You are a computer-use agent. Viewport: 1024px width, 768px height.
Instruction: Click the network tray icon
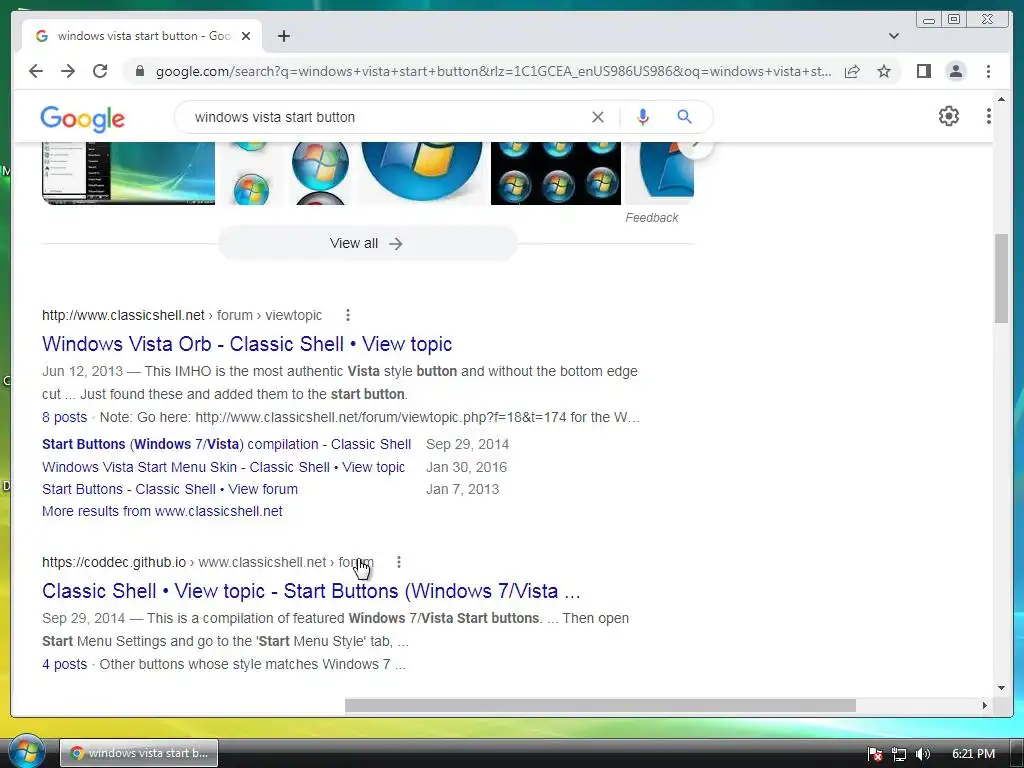[899, 754]
